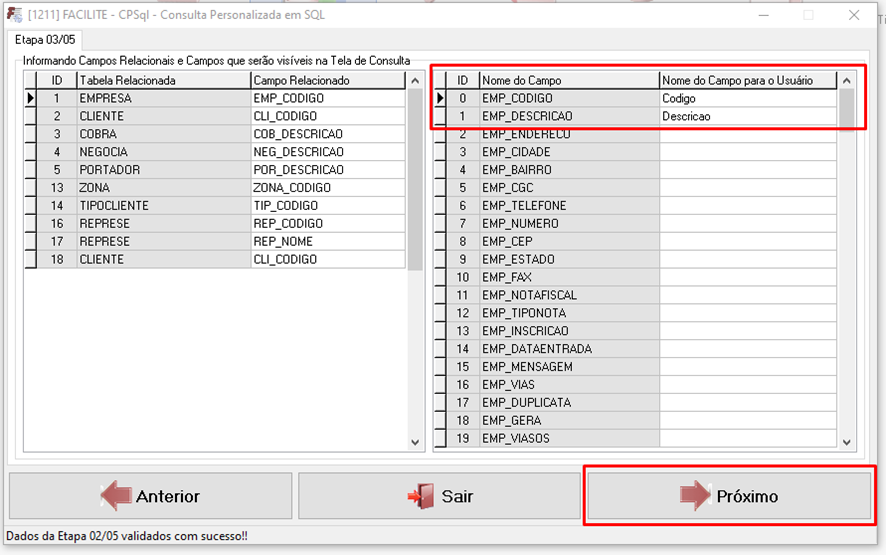Click the FACILITE app icon in title bar
Image resolution: width=886 pixels, height=555 pixels.
[15, 15]
